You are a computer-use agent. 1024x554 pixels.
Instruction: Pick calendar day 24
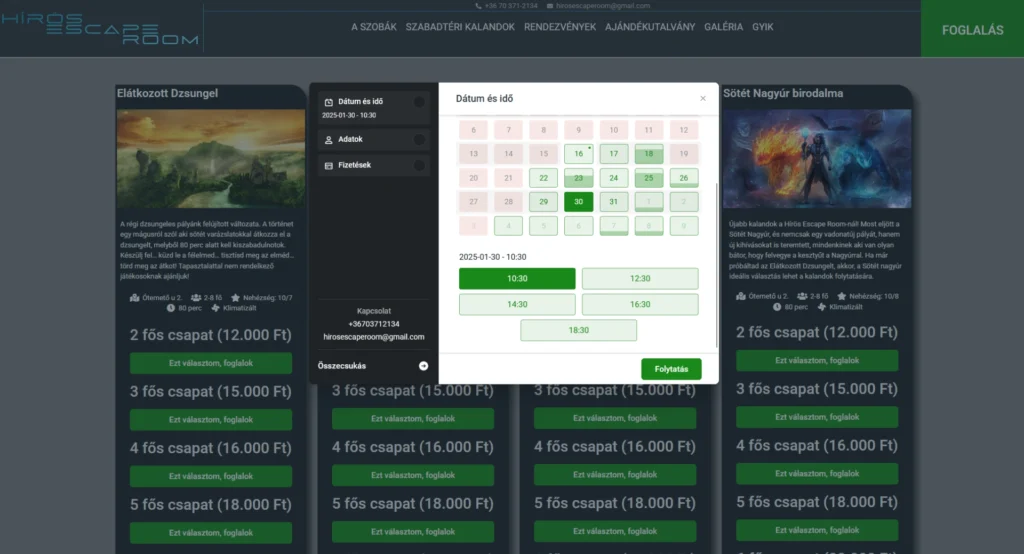pyautogui.click(x=613, y=178)
